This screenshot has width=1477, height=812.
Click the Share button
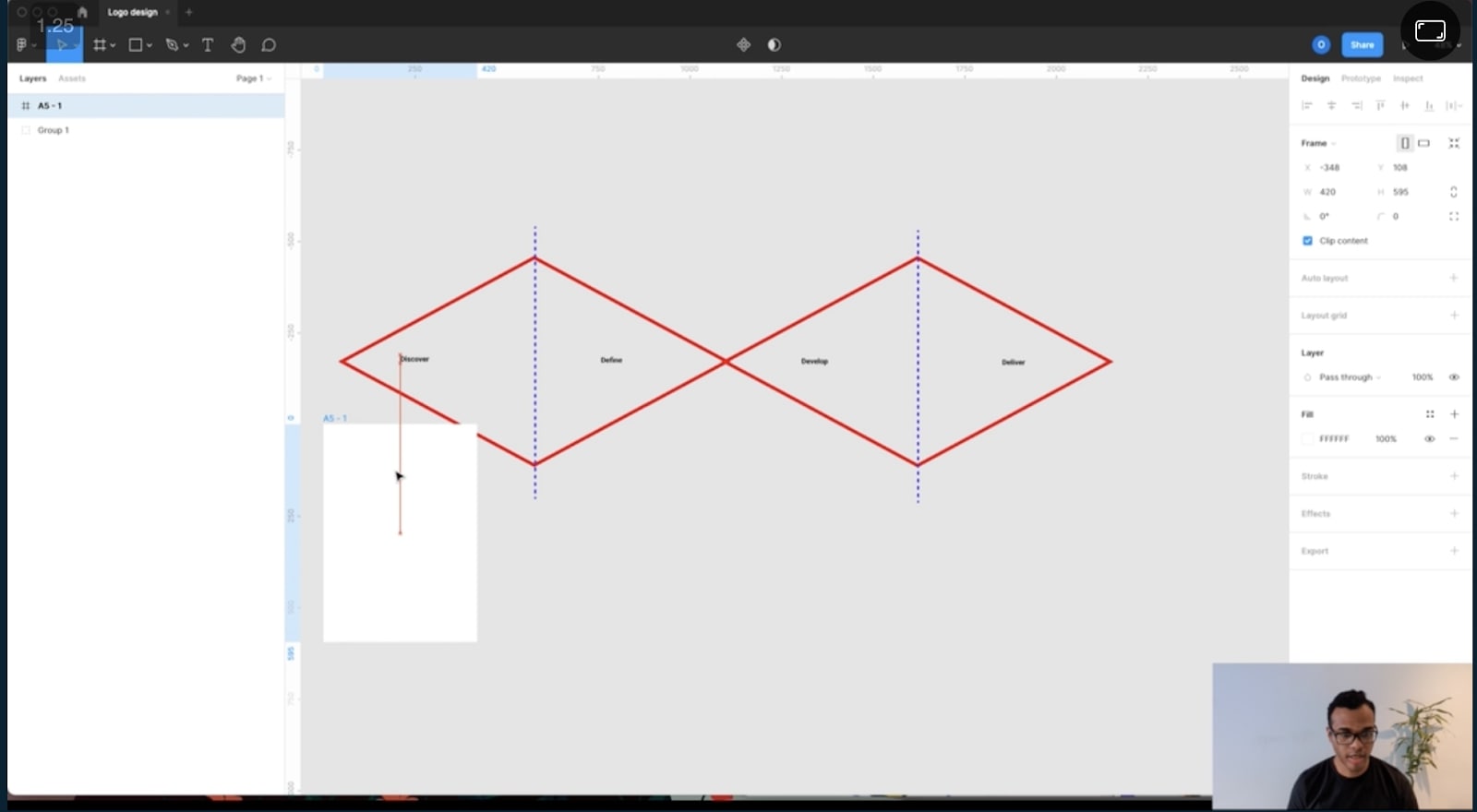click(x=1363, y=44)
